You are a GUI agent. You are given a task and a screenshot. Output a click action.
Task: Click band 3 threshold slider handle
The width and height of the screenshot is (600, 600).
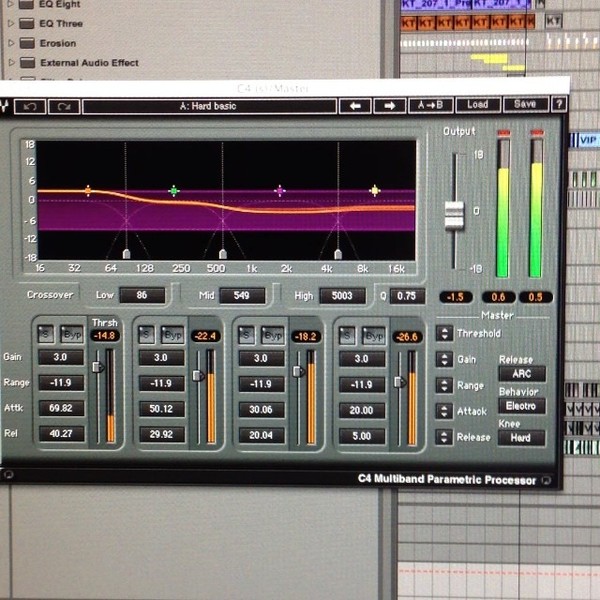(x=298, y=371)
